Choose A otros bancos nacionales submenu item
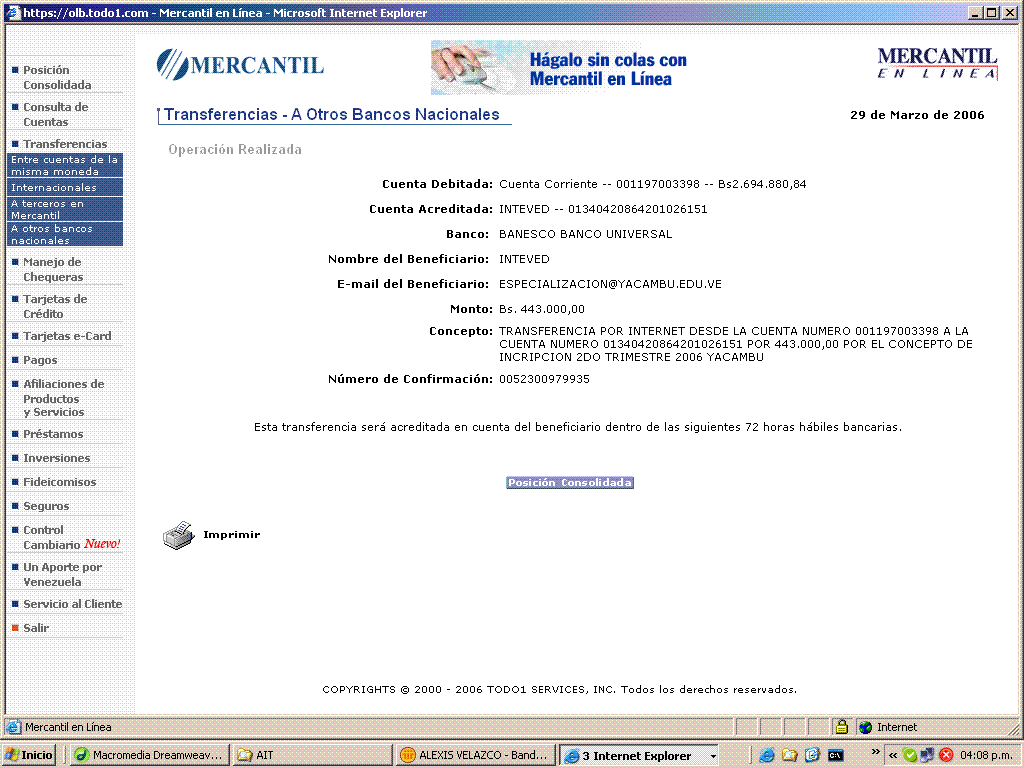The height and width of the screenshot is (768, 1024). point(65,234)
